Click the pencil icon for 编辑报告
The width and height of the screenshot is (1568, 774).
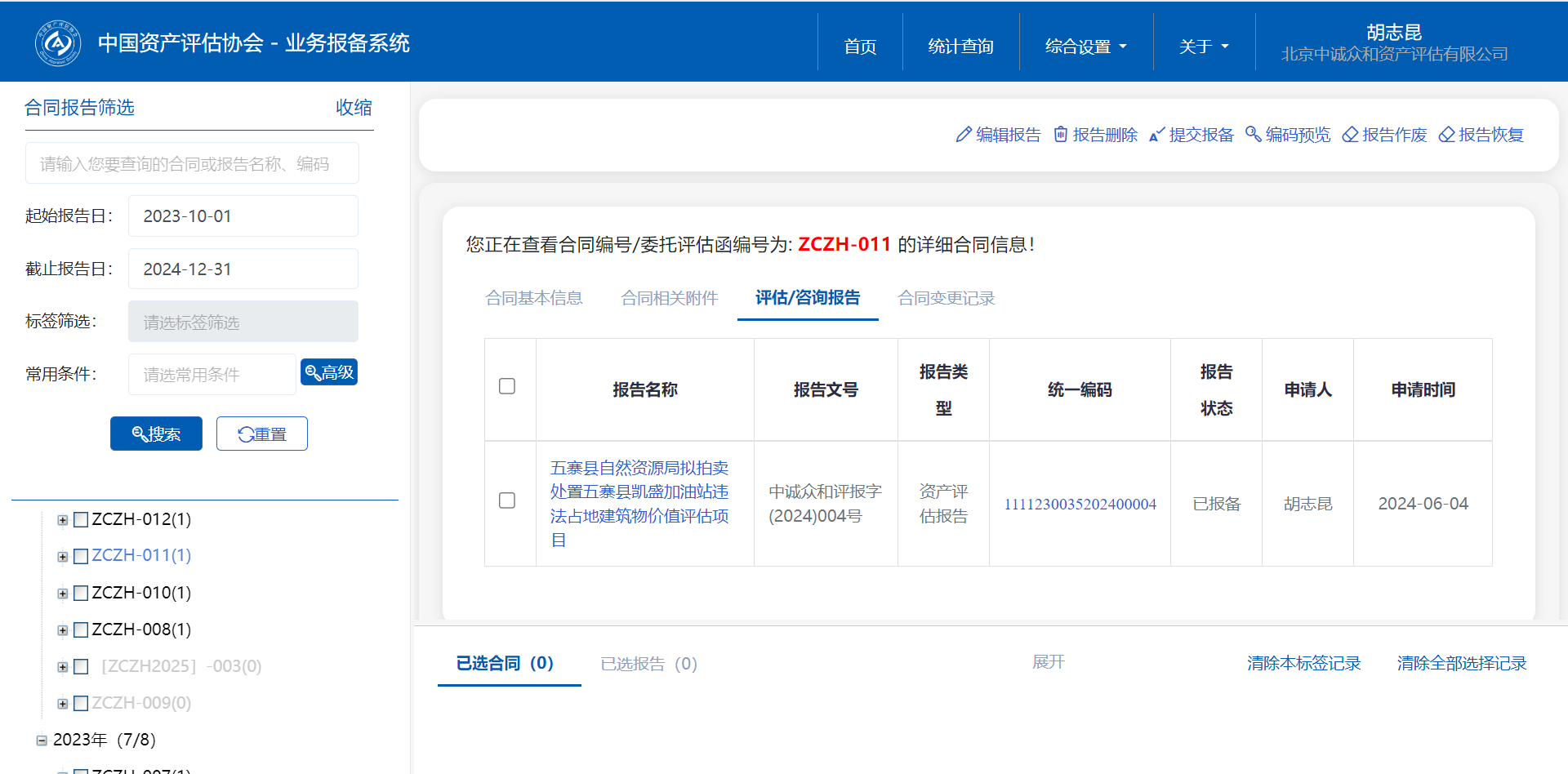coord(964,135)
